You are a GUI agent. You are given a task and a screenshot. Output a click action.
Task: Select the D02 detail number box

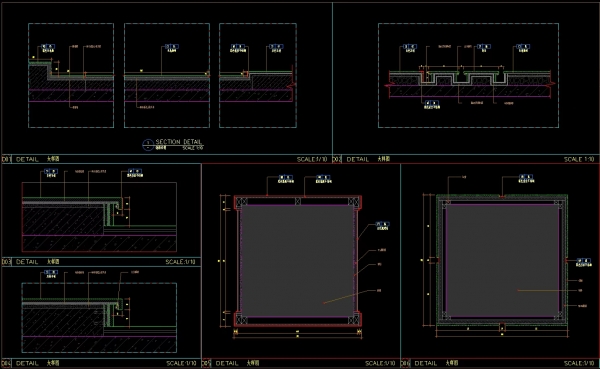click(337, 159)
